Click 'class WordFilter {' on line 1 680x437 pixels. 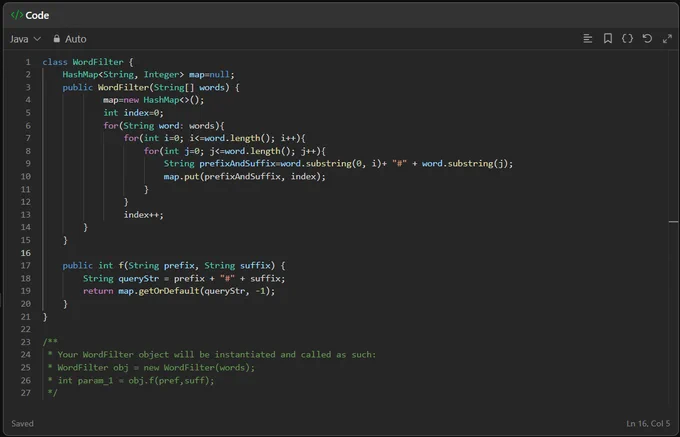[x=88, y=62]
